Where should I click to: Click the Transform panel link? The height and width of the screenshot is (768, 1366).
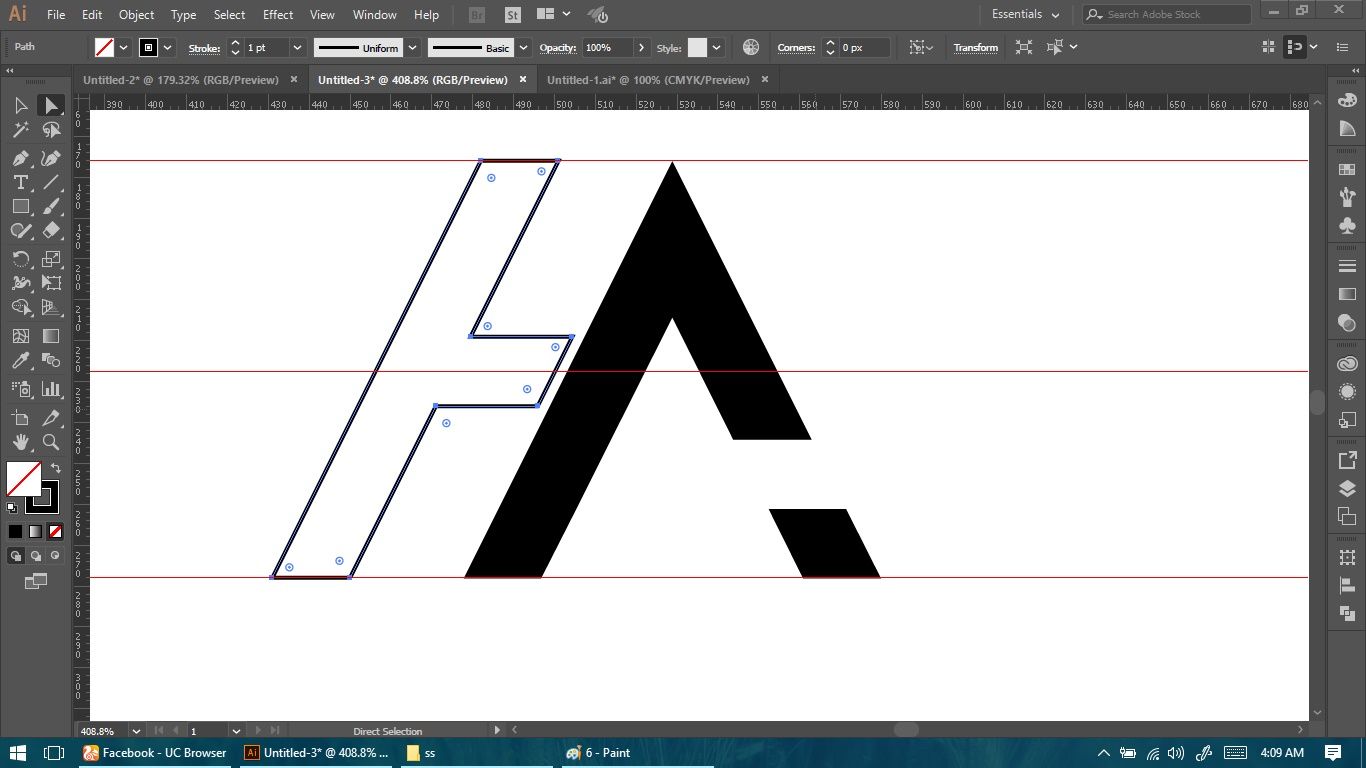[x=975, y=47]
